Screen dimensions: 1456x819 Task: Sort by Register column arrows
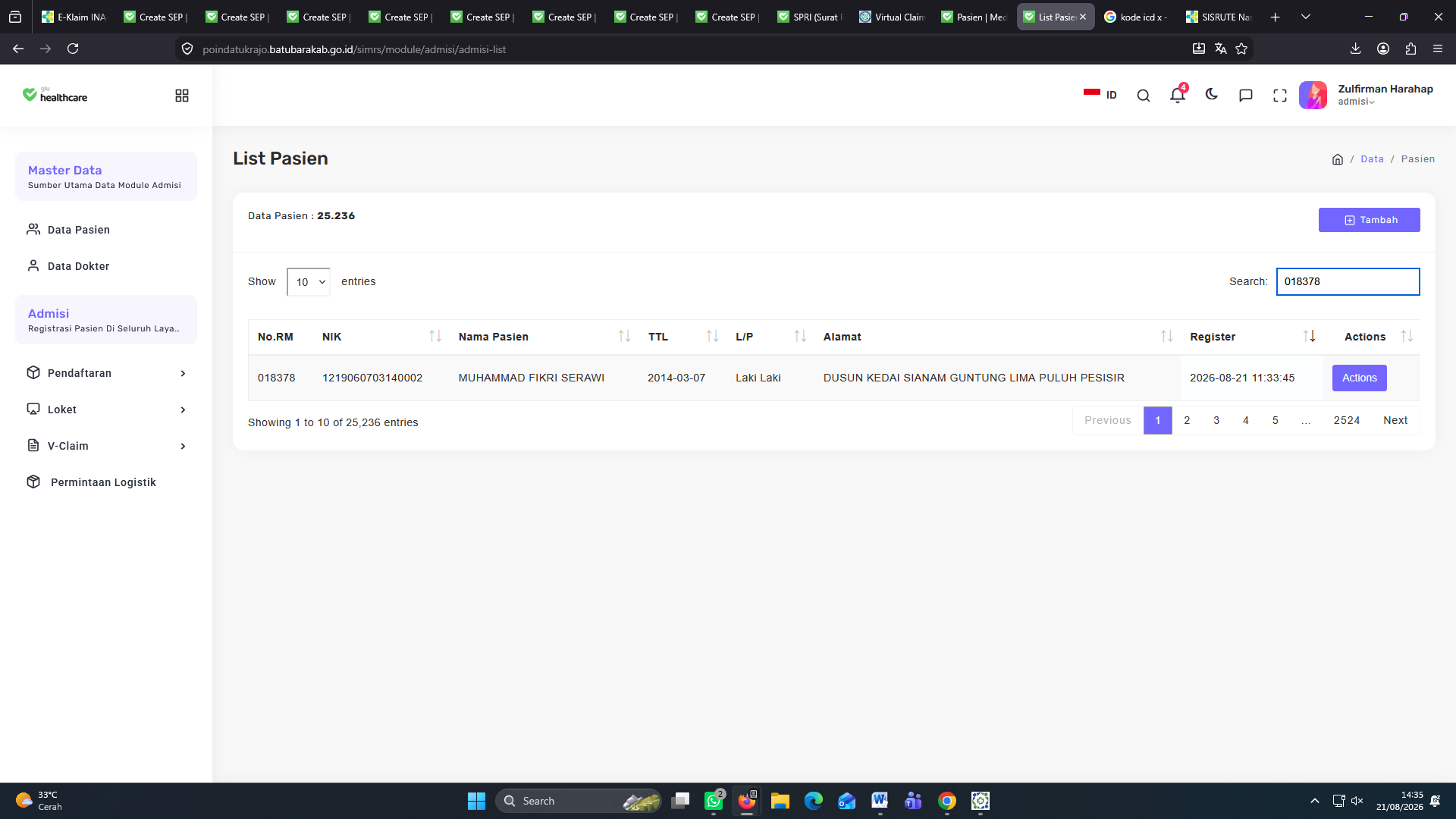[1309, 337]
